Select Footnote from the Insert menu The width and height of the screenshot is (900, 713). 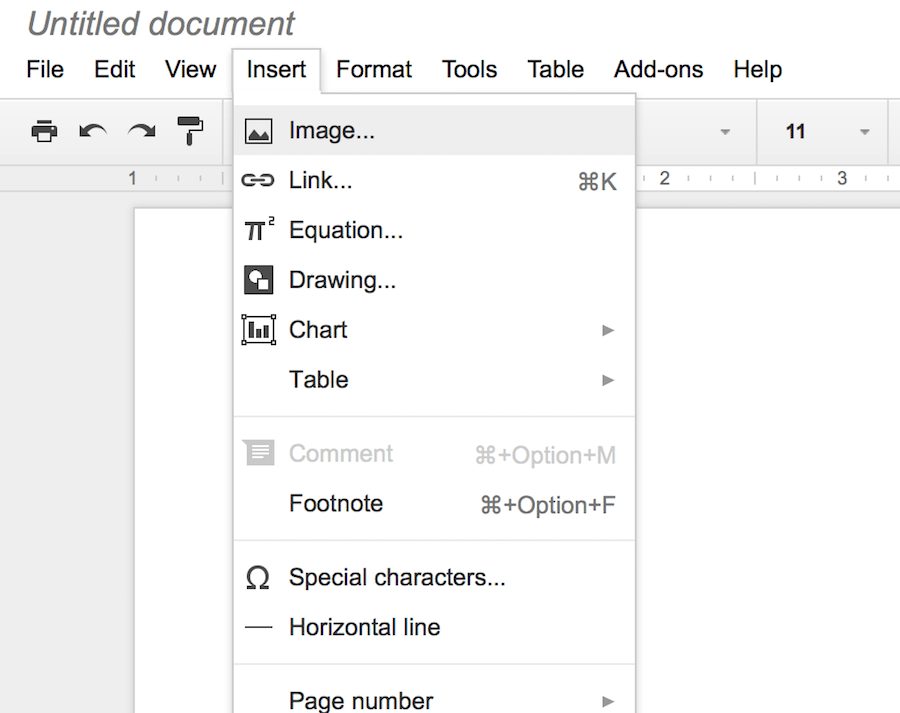[336, 504]
